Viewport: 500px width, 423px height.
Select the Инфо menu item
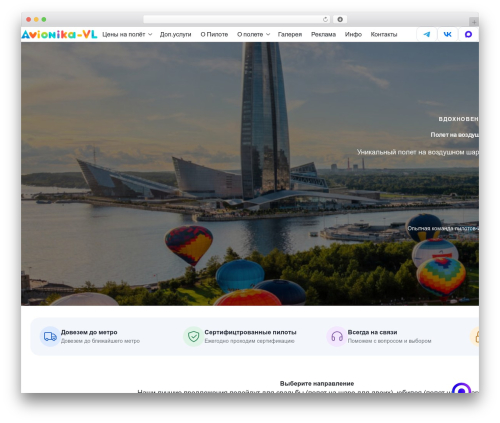tap(353, 34)
